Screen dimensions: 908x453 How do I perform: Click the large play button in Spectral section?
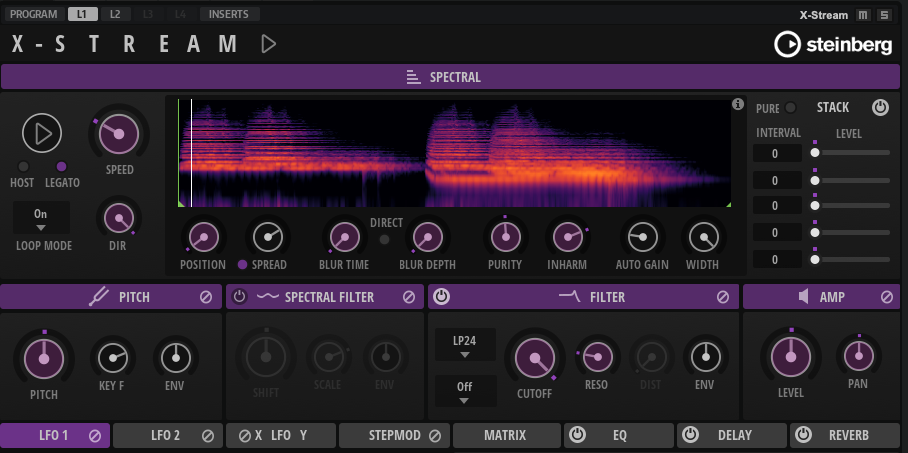[42, 132]
